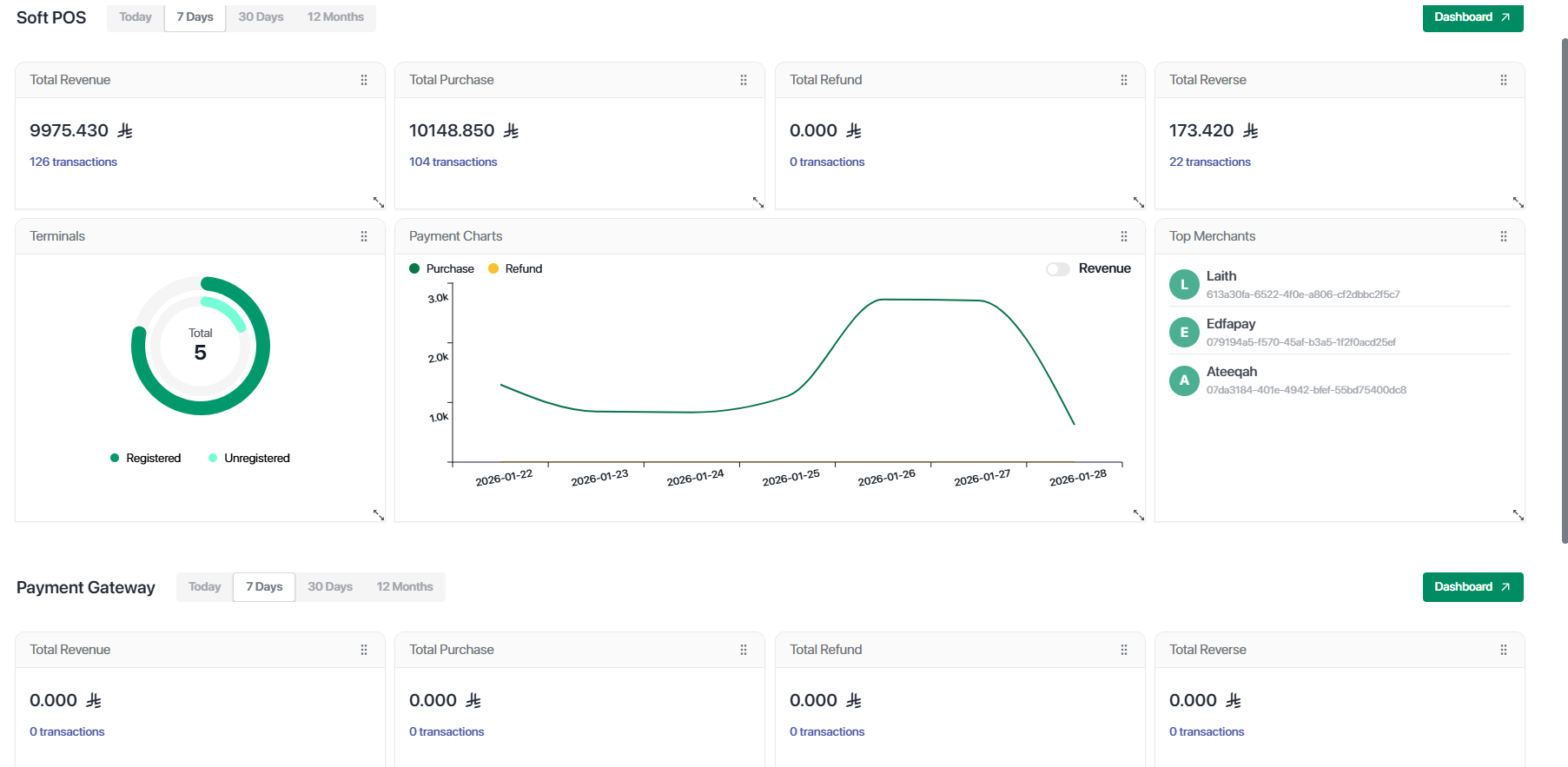The image size is (1568, 767).
Task: Expand the Payment Charts card
Action: pyautogui.click(x=1139, y=515)
